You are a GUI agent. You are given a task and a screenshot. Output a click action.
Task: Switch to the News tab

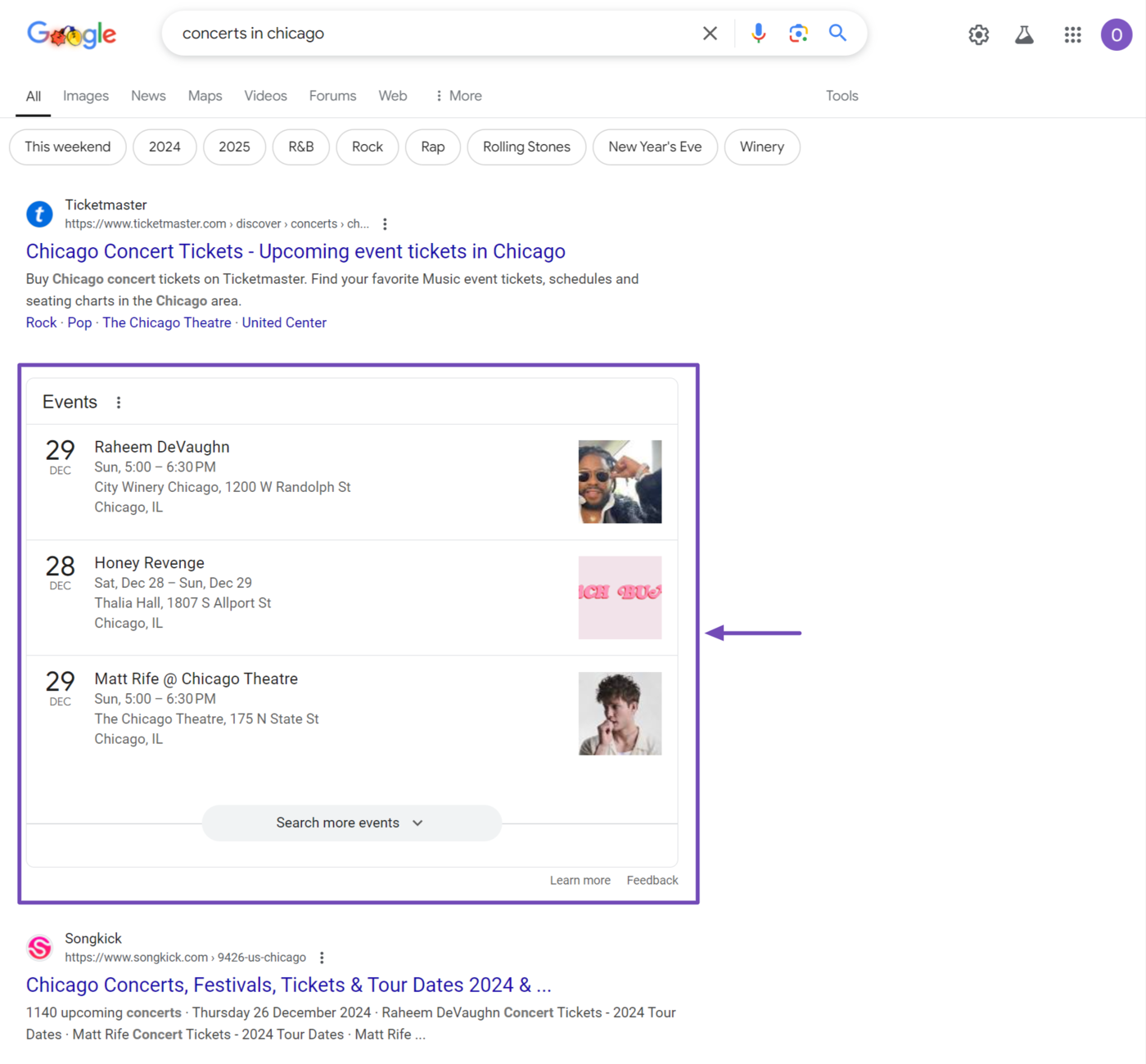(x=148, y=96)
